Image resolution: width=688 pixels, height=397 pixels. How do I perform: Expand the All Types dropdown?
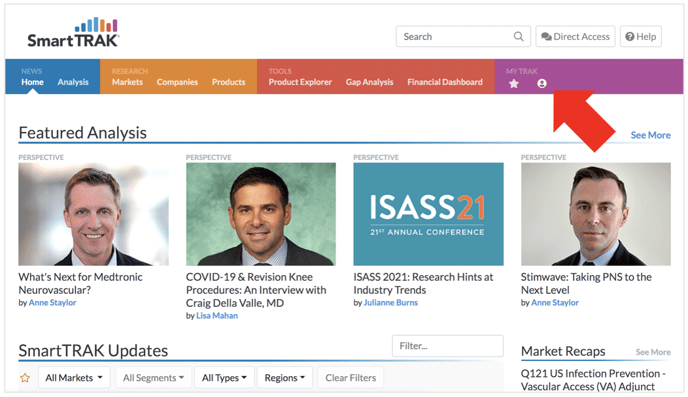pyautogui.click(x=224, y=378)
